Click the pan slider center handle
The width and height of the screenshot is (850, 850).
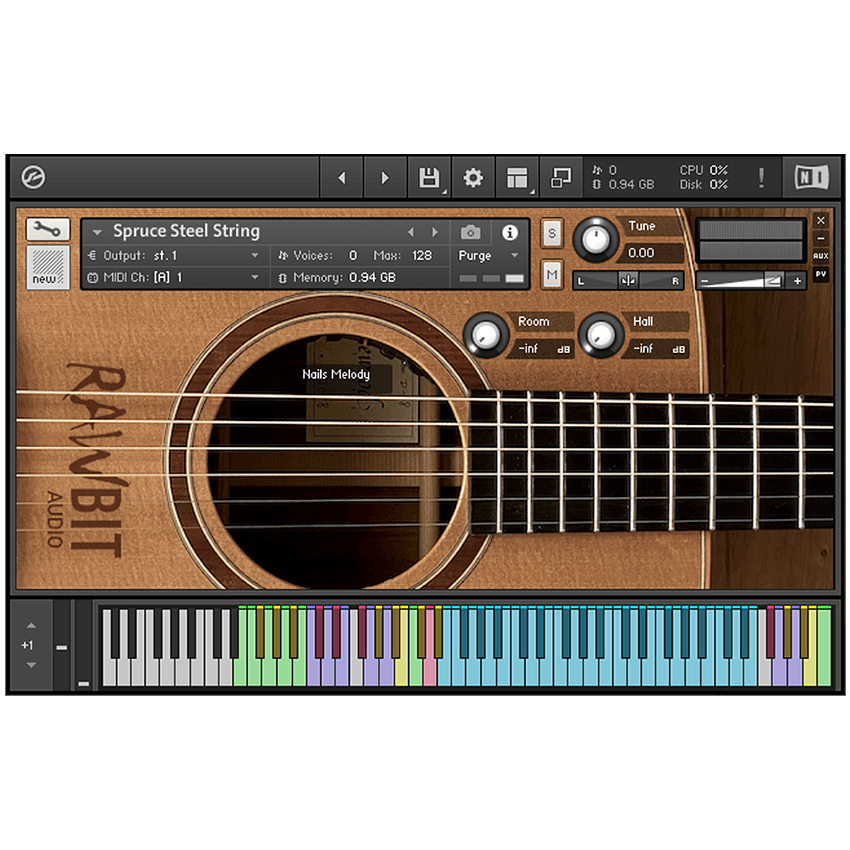[628, 281]
